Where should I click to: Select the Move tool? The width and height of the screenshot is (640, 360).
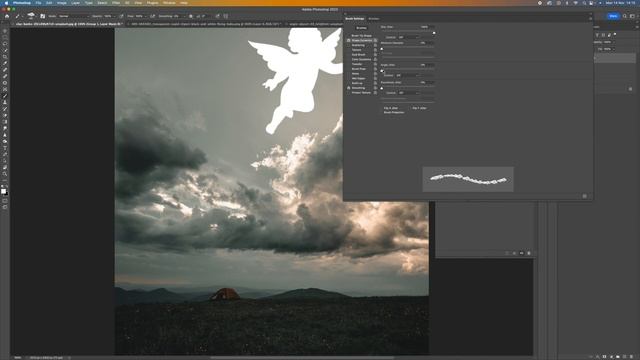[x=5, y=31]
